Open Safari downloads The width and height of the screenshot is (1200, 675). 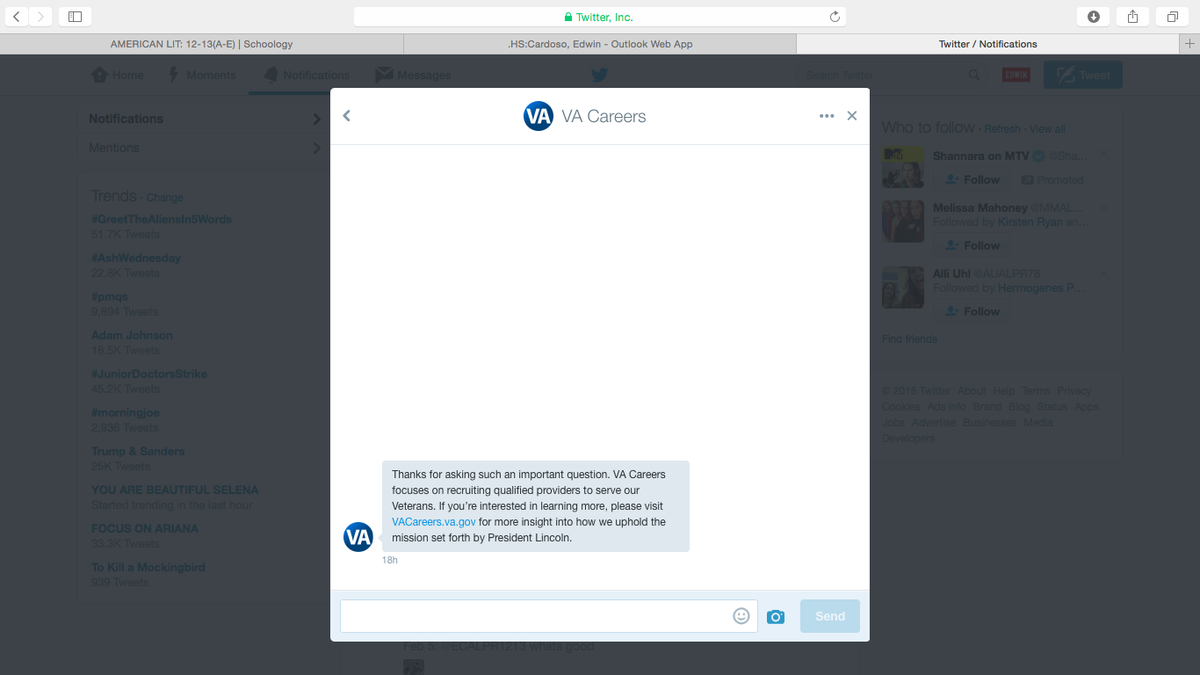tap(1093, 16)
